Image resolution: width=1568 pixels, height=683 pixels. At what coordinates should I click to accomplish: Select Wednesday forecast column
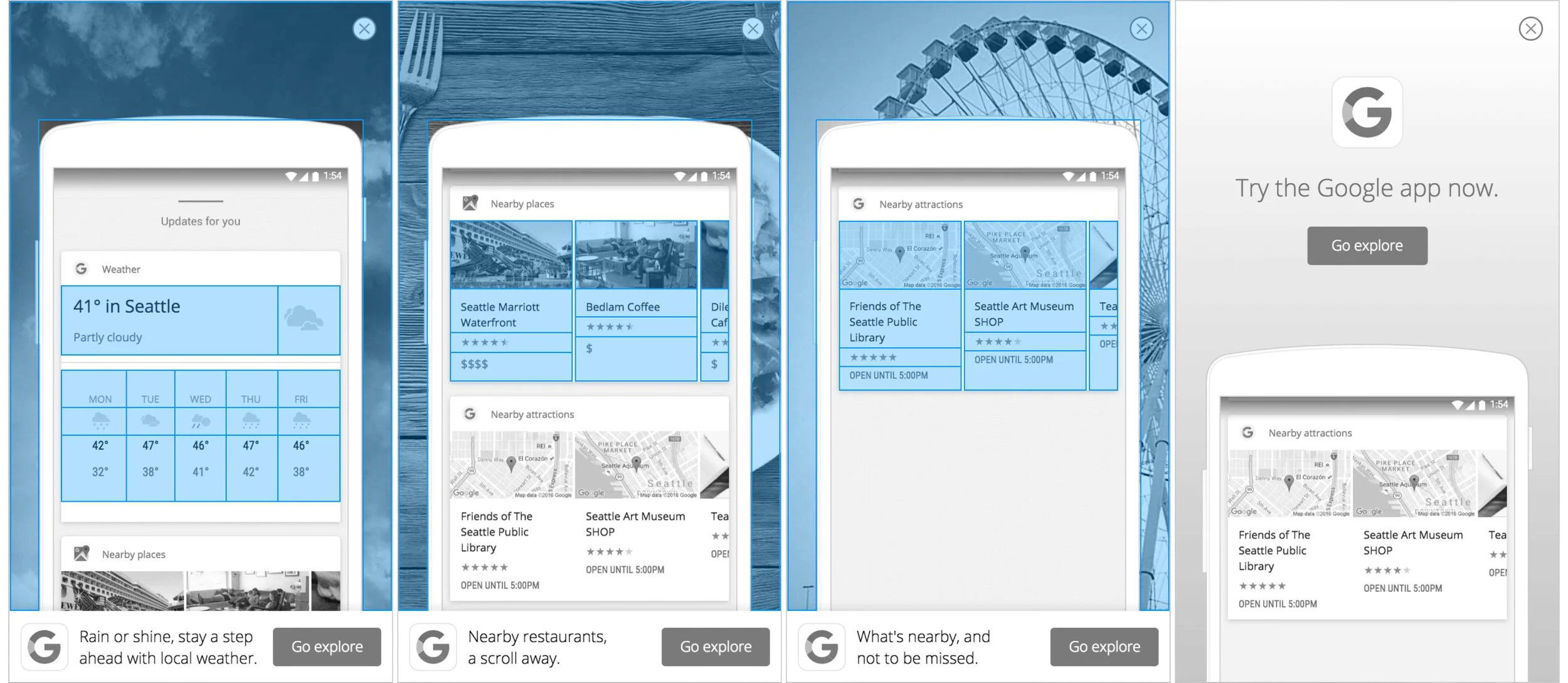coord(201,435)
